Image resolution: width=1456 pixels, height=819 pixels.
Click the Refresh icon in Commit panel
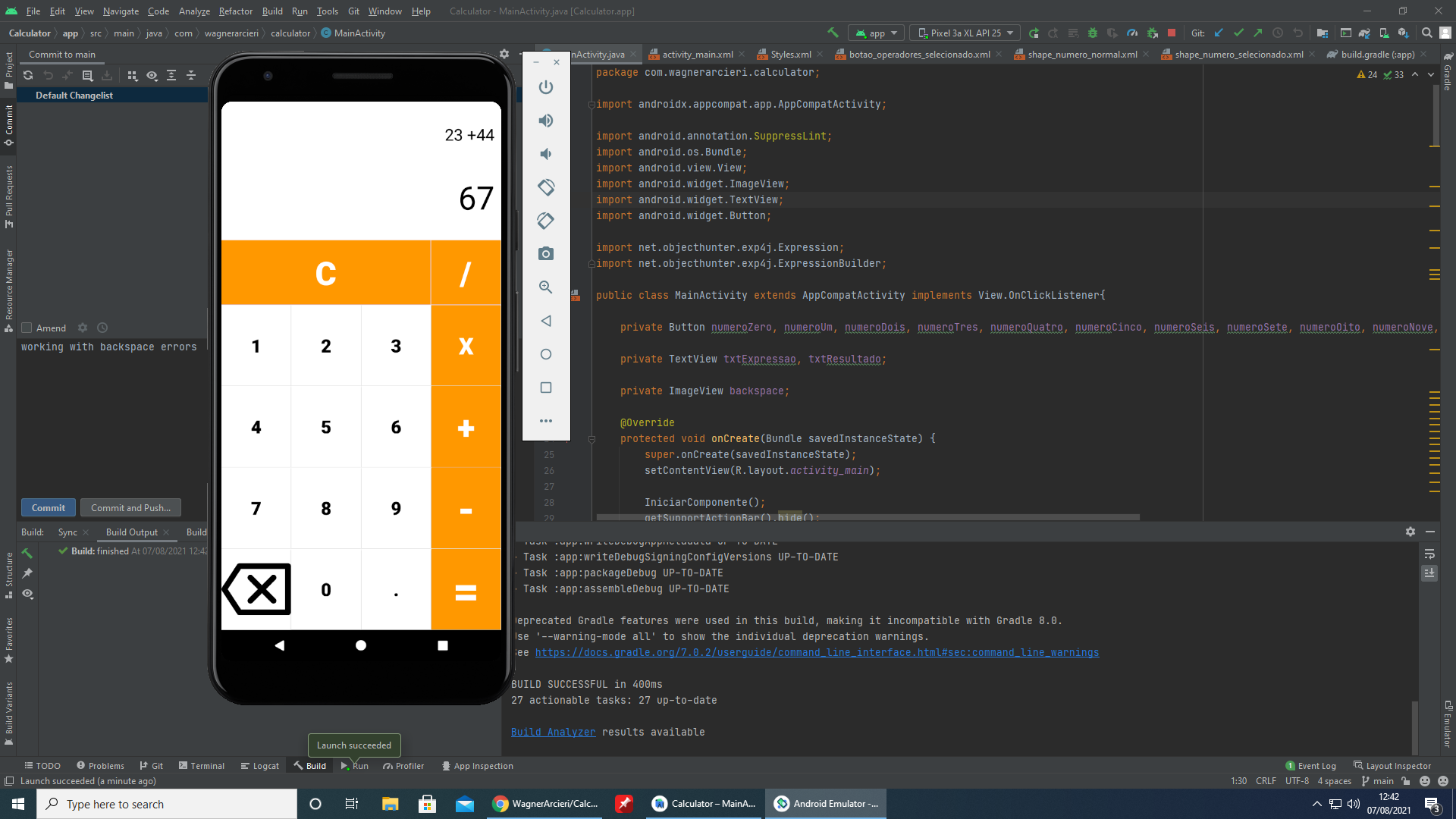28,75
